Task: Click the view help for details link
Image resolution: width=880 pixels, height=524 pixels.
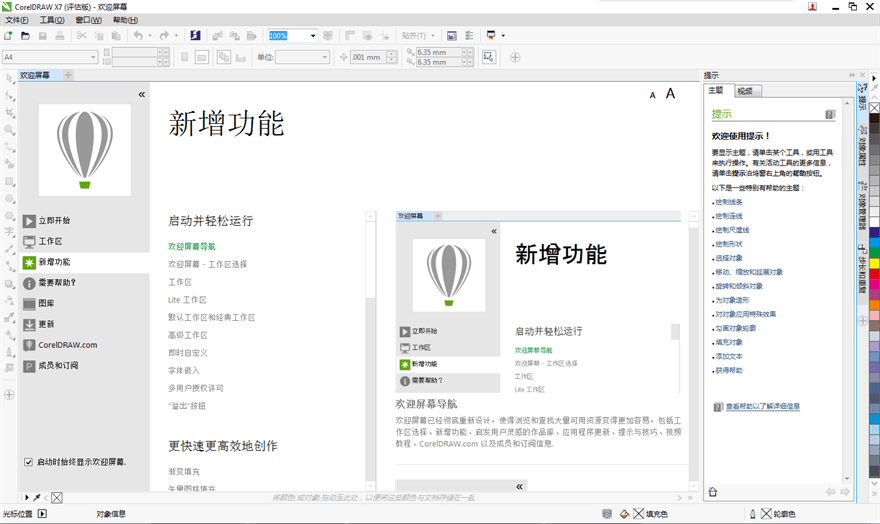Action: (x=763, y=407)
